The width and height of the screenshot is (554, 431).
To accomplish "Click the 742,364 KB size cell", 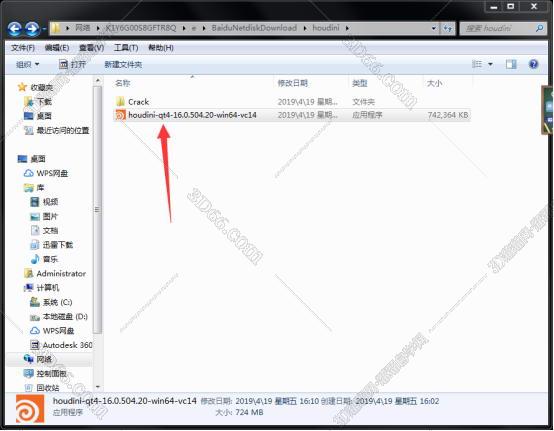I will [x=448, y=115].
